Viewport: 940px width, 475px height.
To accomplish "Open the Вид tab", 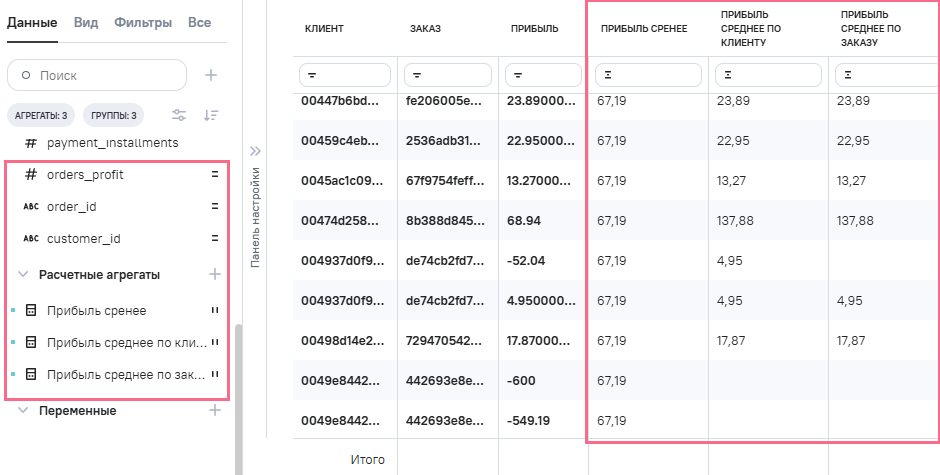I will [86, 22].
